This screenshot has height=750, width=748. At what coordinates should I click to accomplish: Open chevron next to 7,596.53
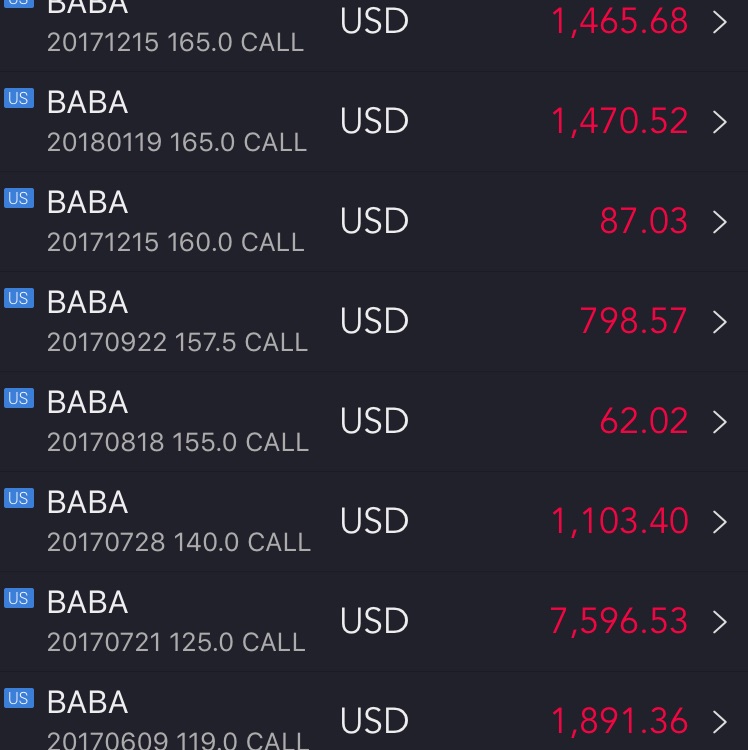[x=719, y=622]
